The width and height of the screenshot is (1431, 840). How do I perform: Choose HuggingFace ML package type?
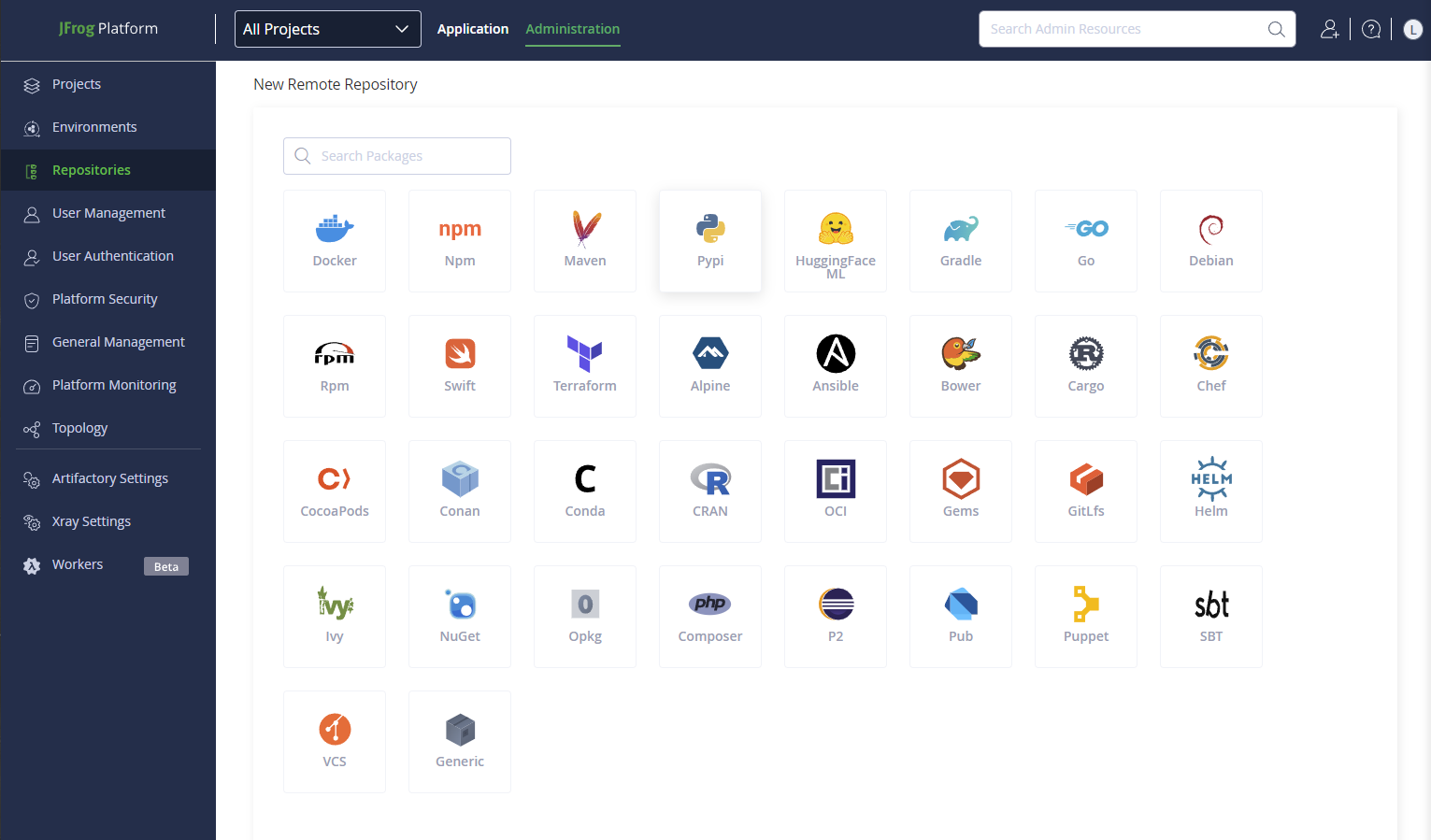(836, 241)
